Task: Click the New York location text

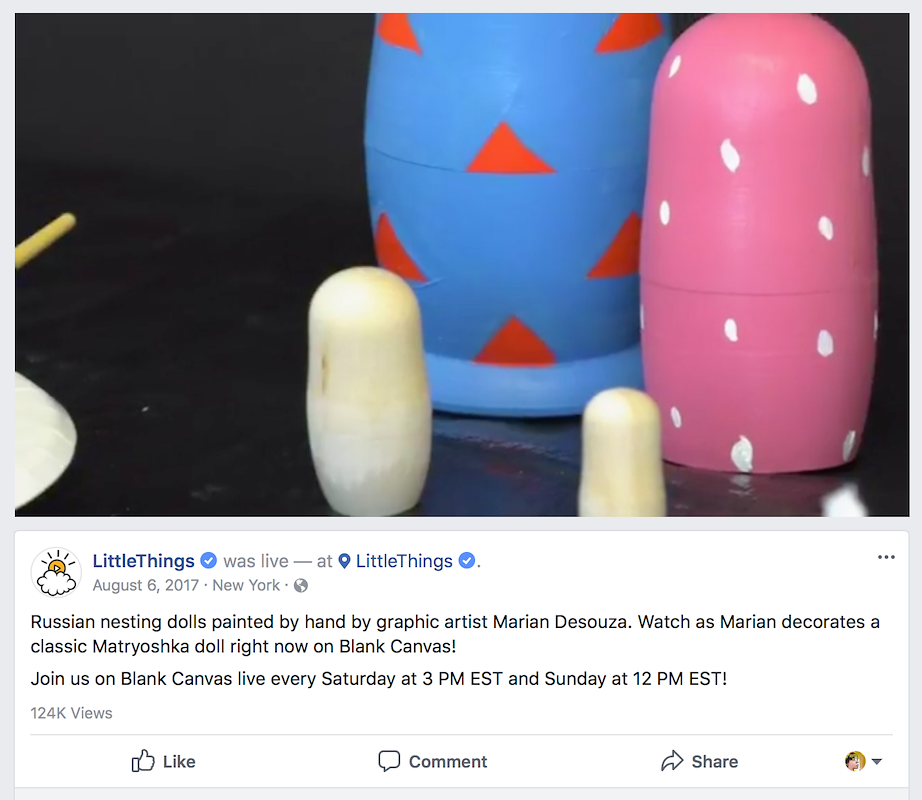Action: tap(246, 585)
